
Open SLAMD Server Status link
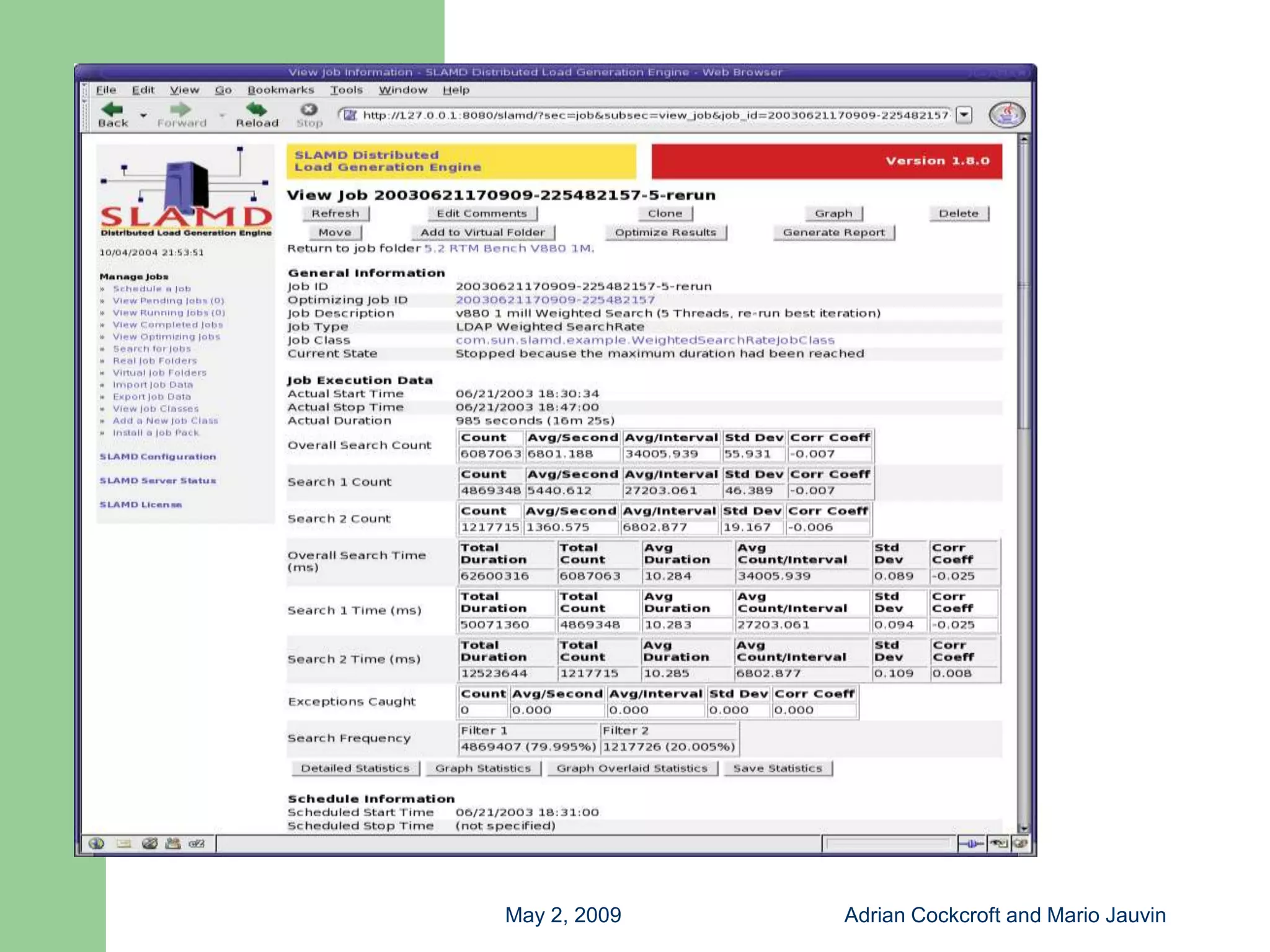tap(158, 481)
